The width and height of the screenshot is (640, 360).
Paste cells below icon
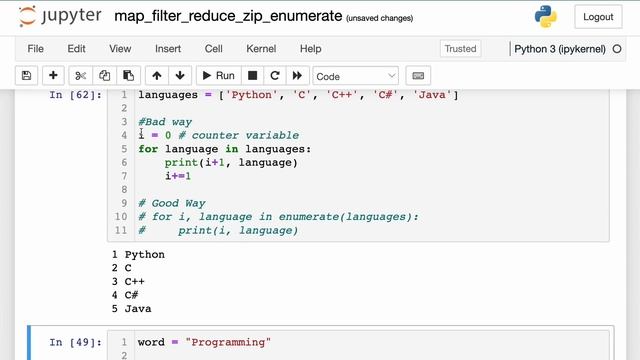click(x=128, y=76)
